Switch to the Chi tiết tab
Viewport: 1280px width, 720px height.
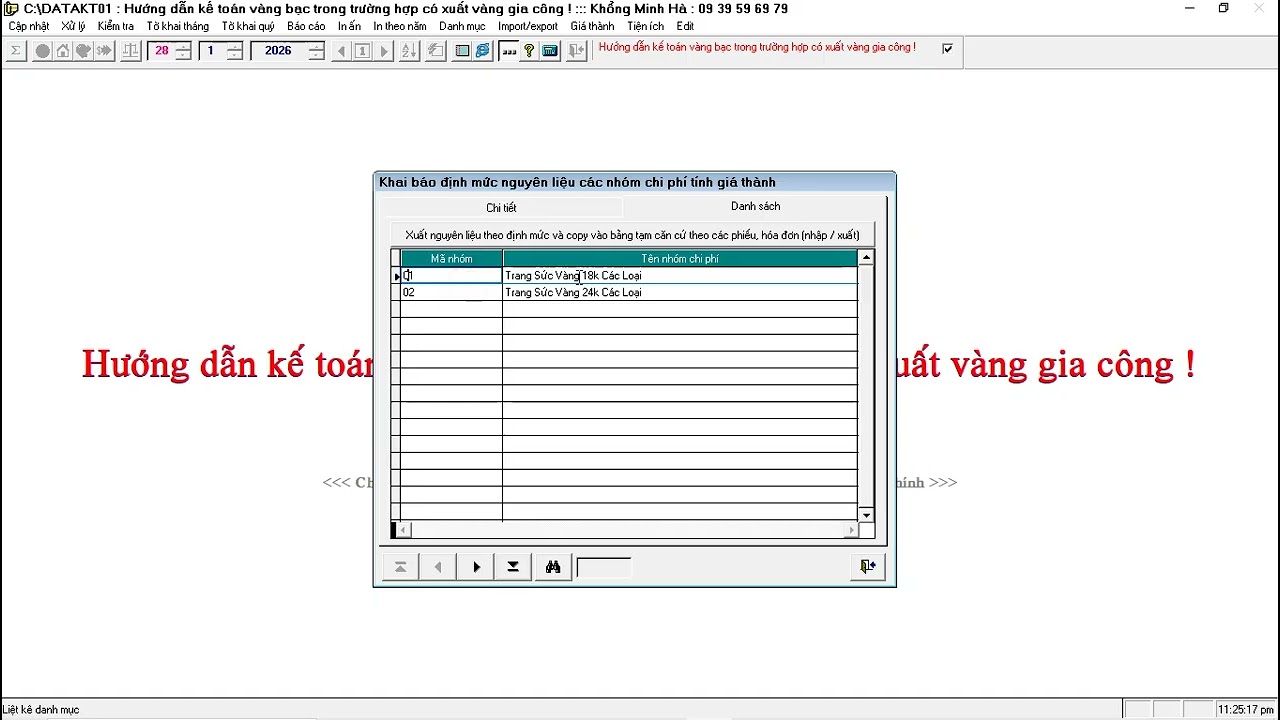click(501, 208)
